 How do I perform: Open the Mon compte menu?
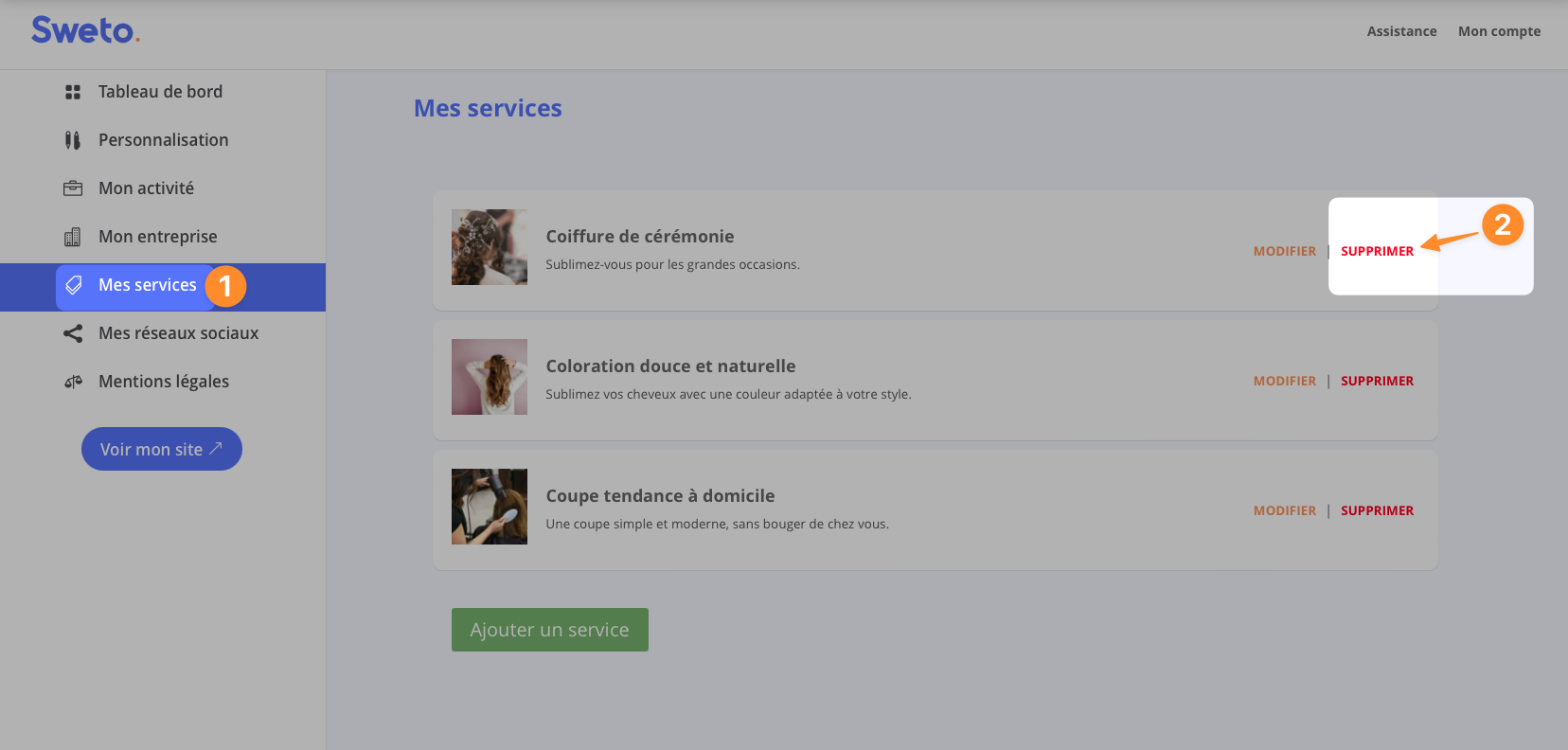point(1499,31)
